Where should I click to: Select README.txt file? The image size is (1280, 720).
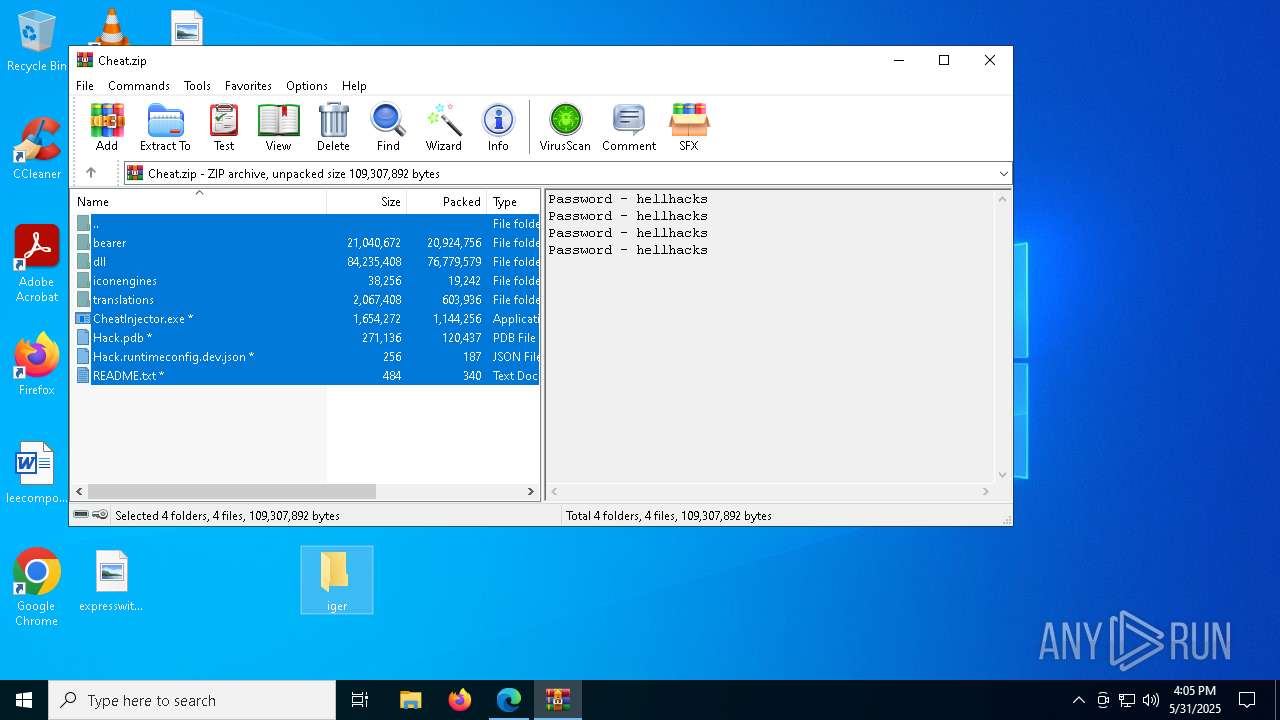click(x=306, y=376)
